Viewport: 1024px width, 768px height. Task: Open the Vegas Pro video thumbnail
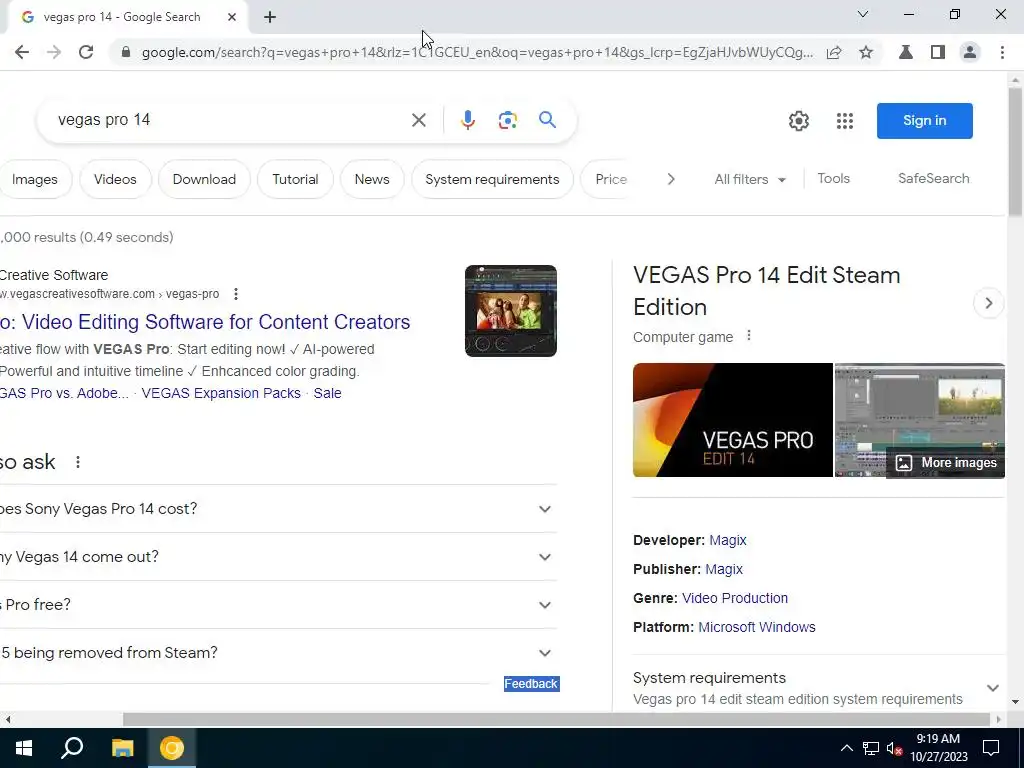(511, 311)
